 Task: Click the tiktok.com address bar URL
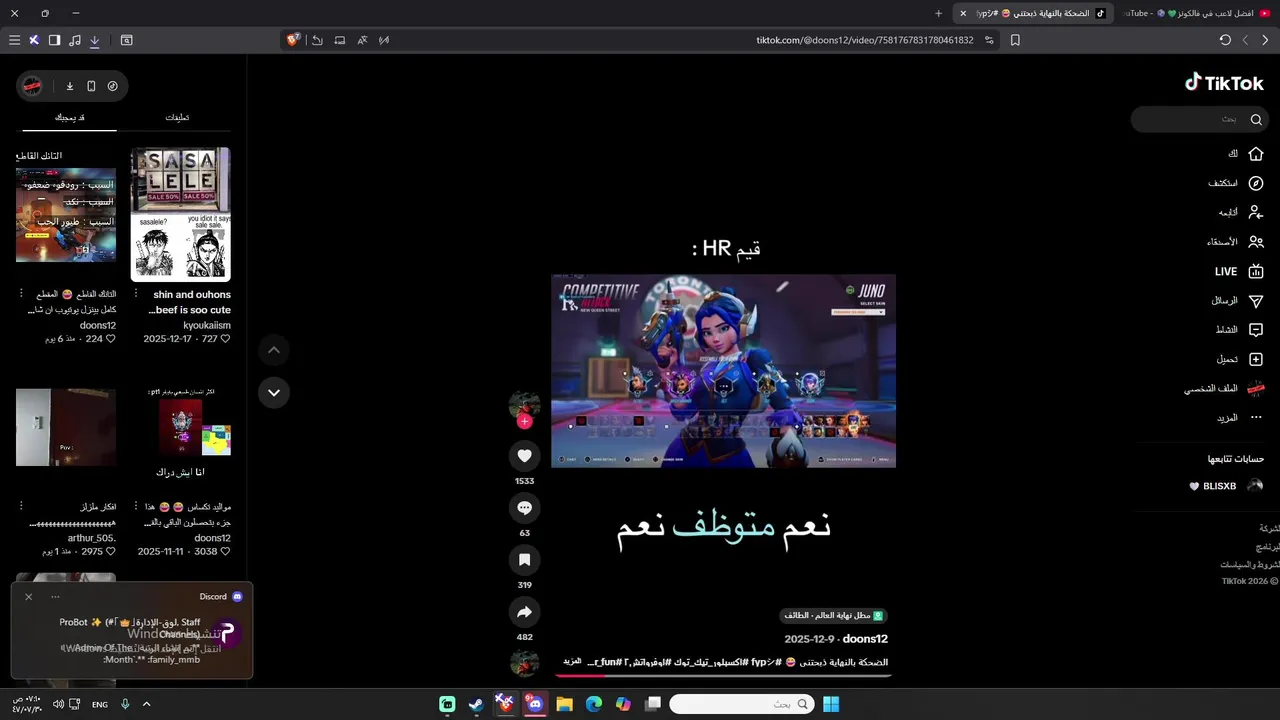[x=864, y=40]
